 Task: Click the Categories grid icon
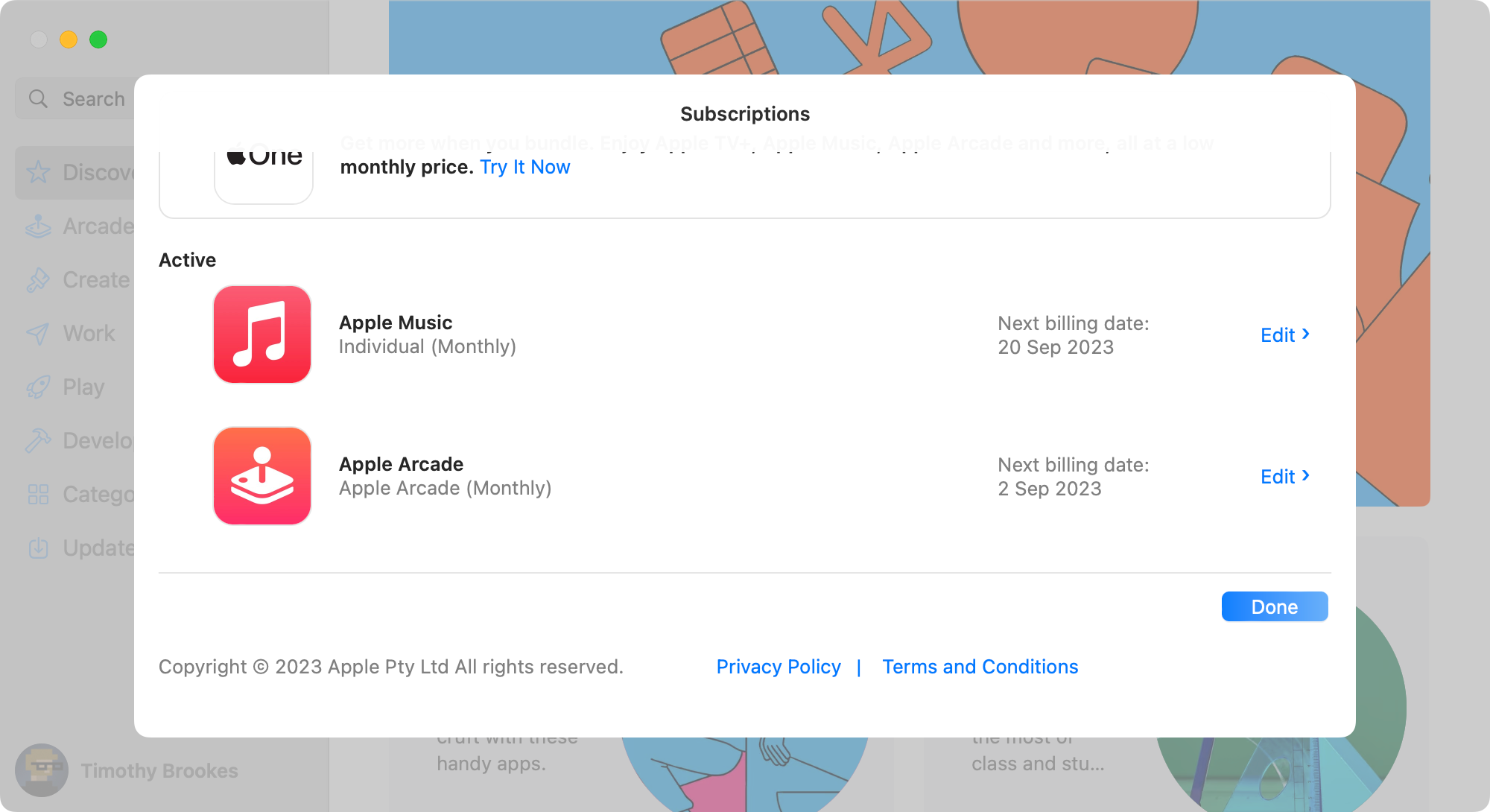(38, 494)
